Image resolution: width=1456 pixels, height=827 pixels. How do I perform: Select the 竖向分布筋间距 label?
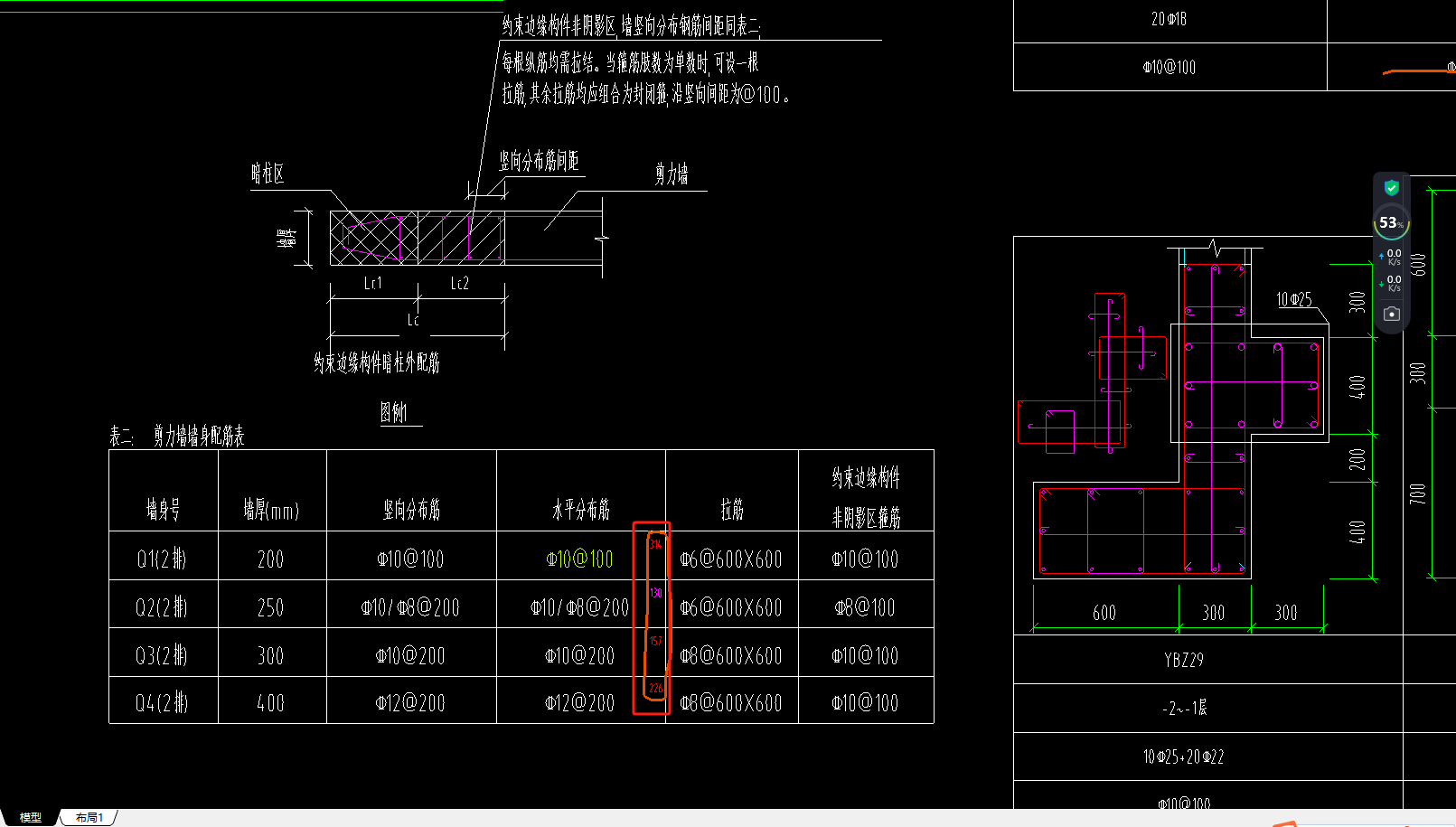click(x=539, y=161)
